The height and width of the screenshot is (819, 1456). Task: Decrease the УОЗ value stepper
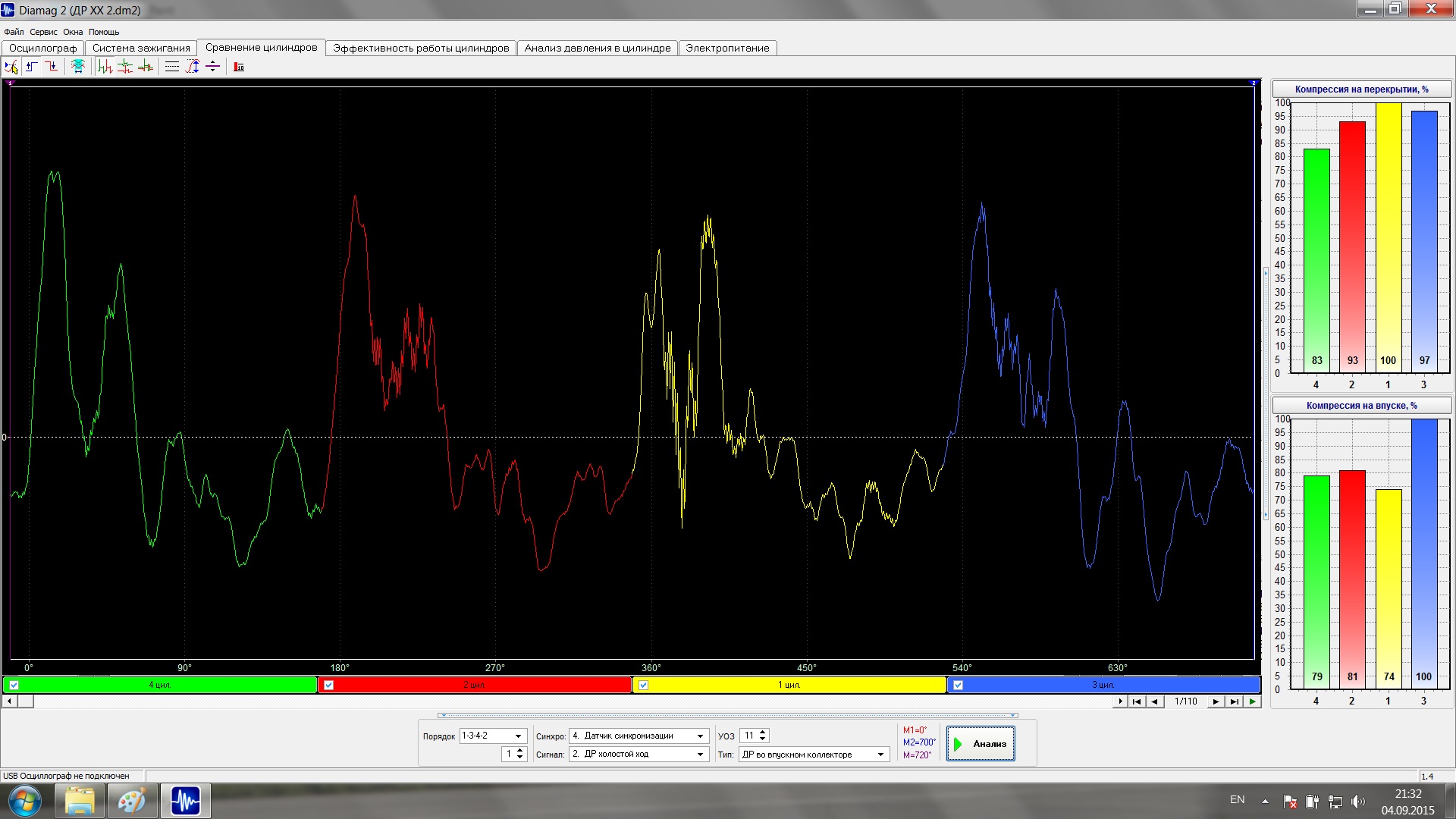[764, 739]
